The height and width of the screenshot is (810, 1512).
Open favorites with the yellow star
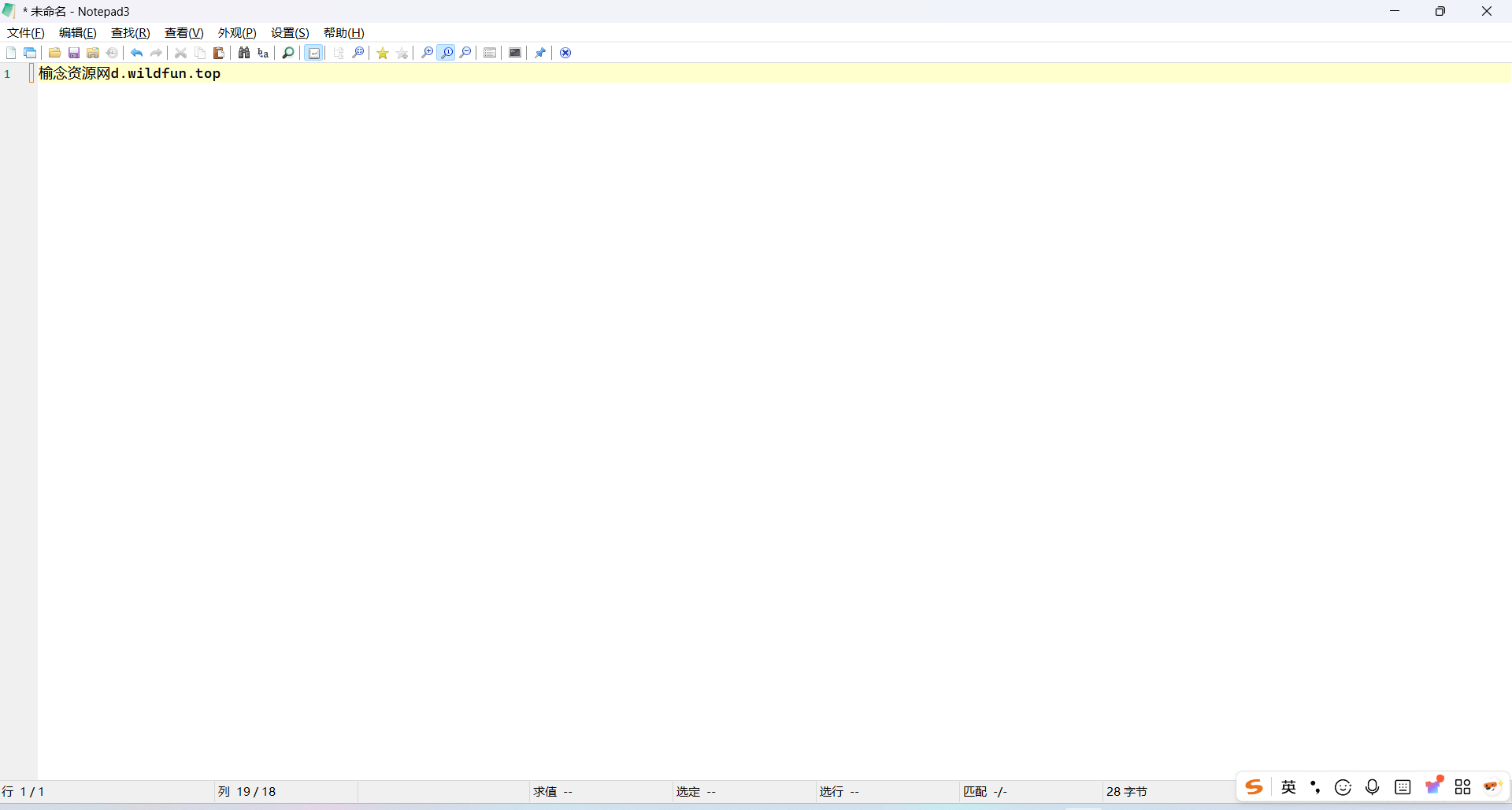(383, 53)
